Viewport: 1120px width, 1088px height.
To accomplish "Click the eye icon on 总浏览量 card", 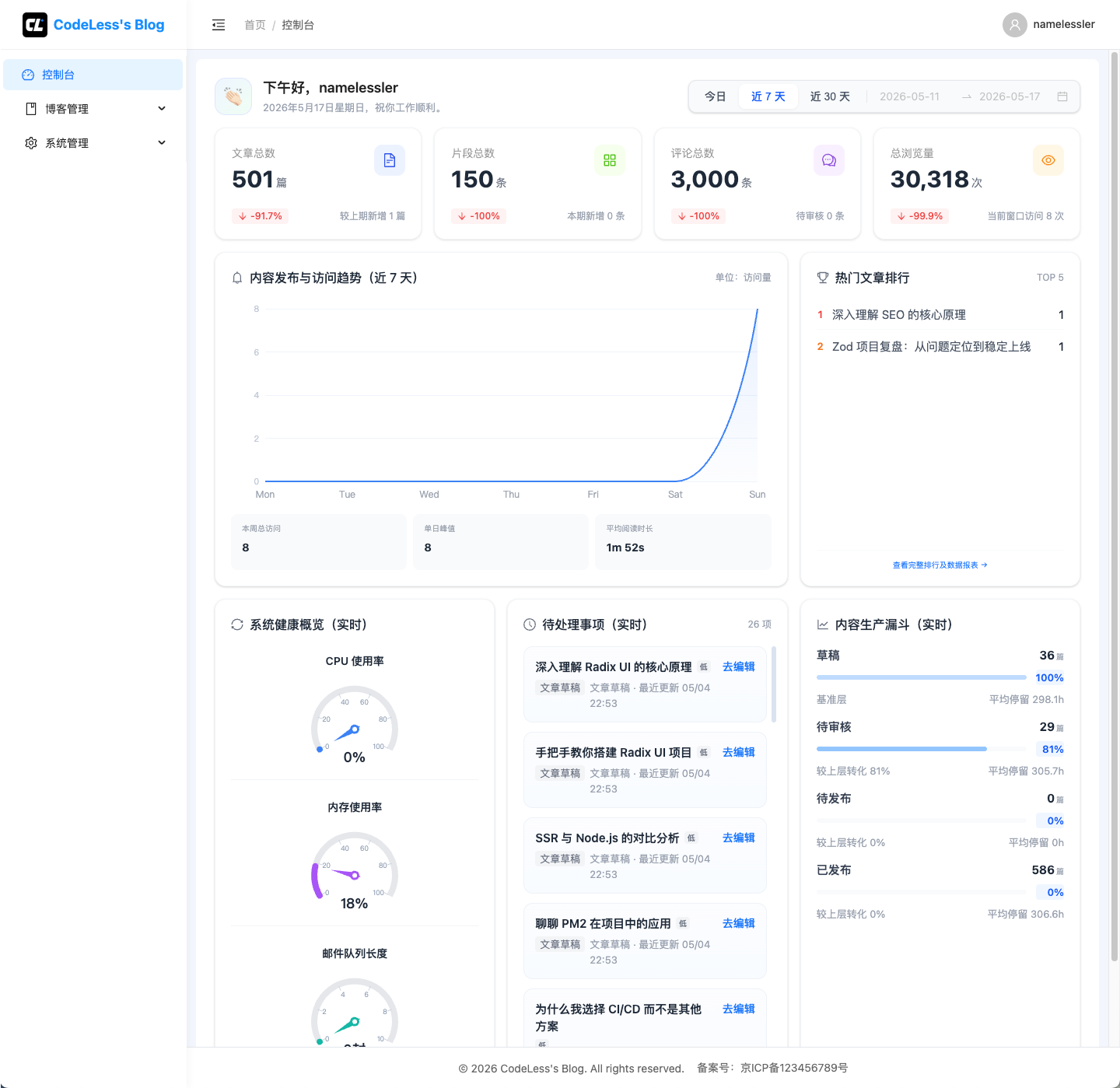I will click(1048, 160).
